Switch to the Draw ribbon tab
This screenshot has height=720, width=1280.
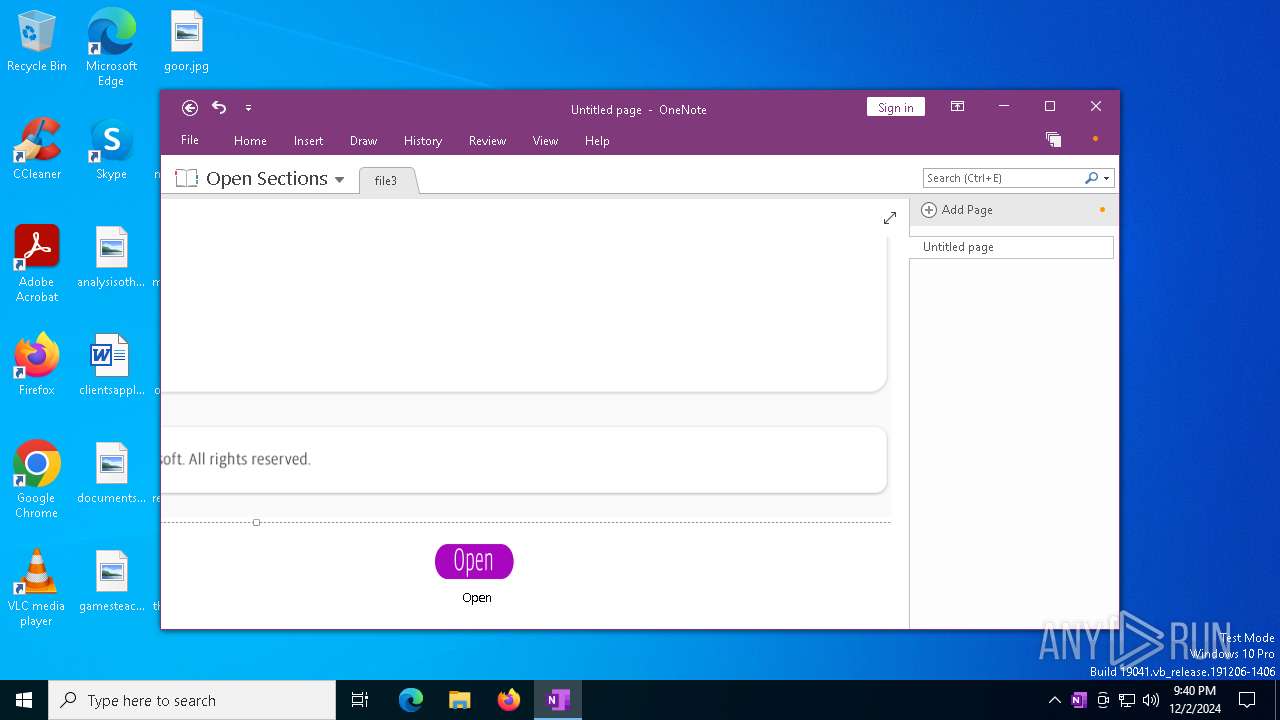[x=363, y=141]
